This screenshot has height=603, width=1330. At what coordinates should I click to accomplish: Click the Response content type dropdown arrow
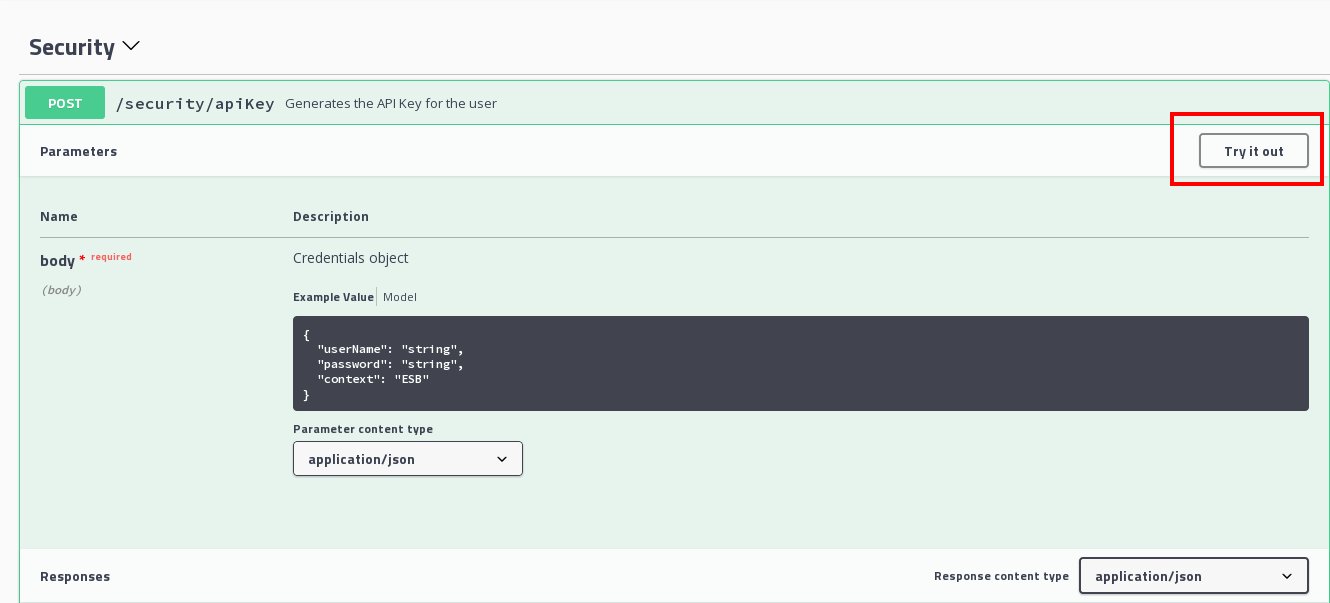[1287, 576]
